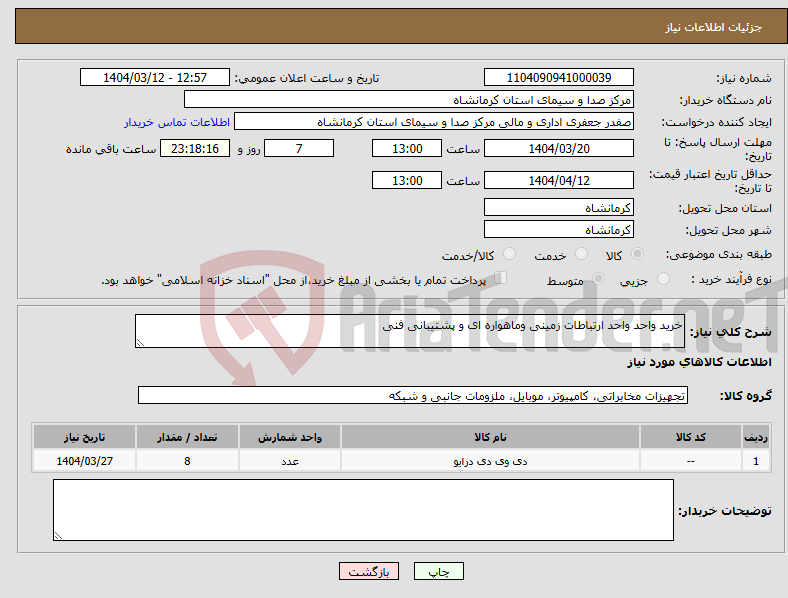Image resolution: width=788 pixels, height=598 pixels.
Task: Click the ردیف column header
Action: coord(756,437)
